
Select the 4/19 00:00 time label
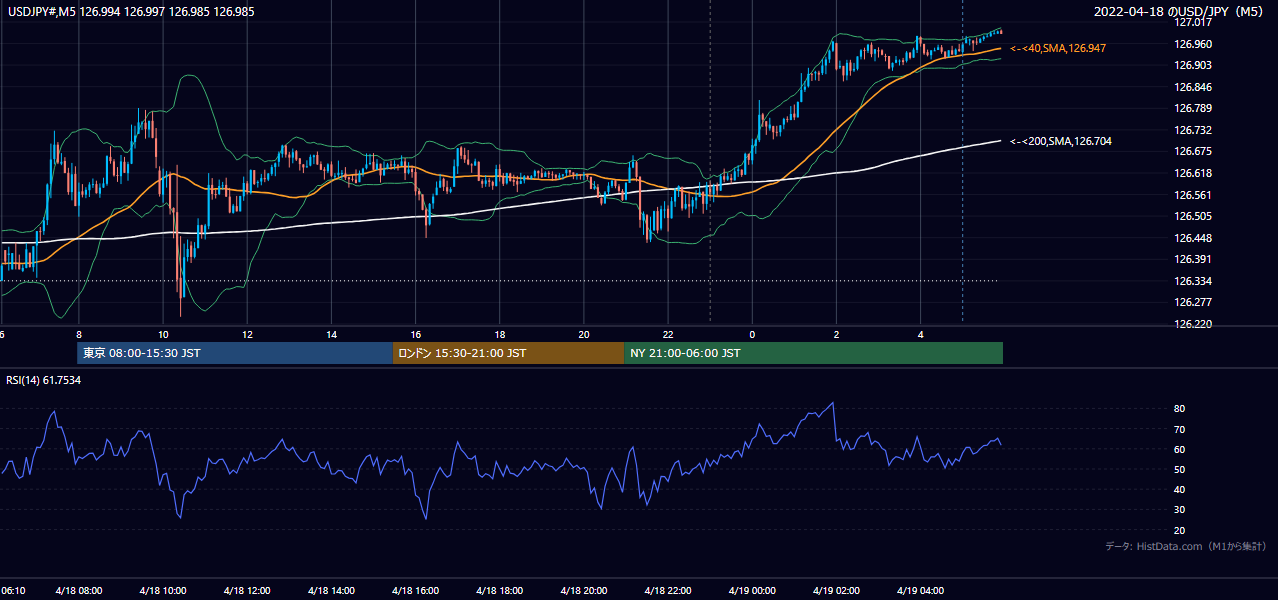(x=753, y=591)
